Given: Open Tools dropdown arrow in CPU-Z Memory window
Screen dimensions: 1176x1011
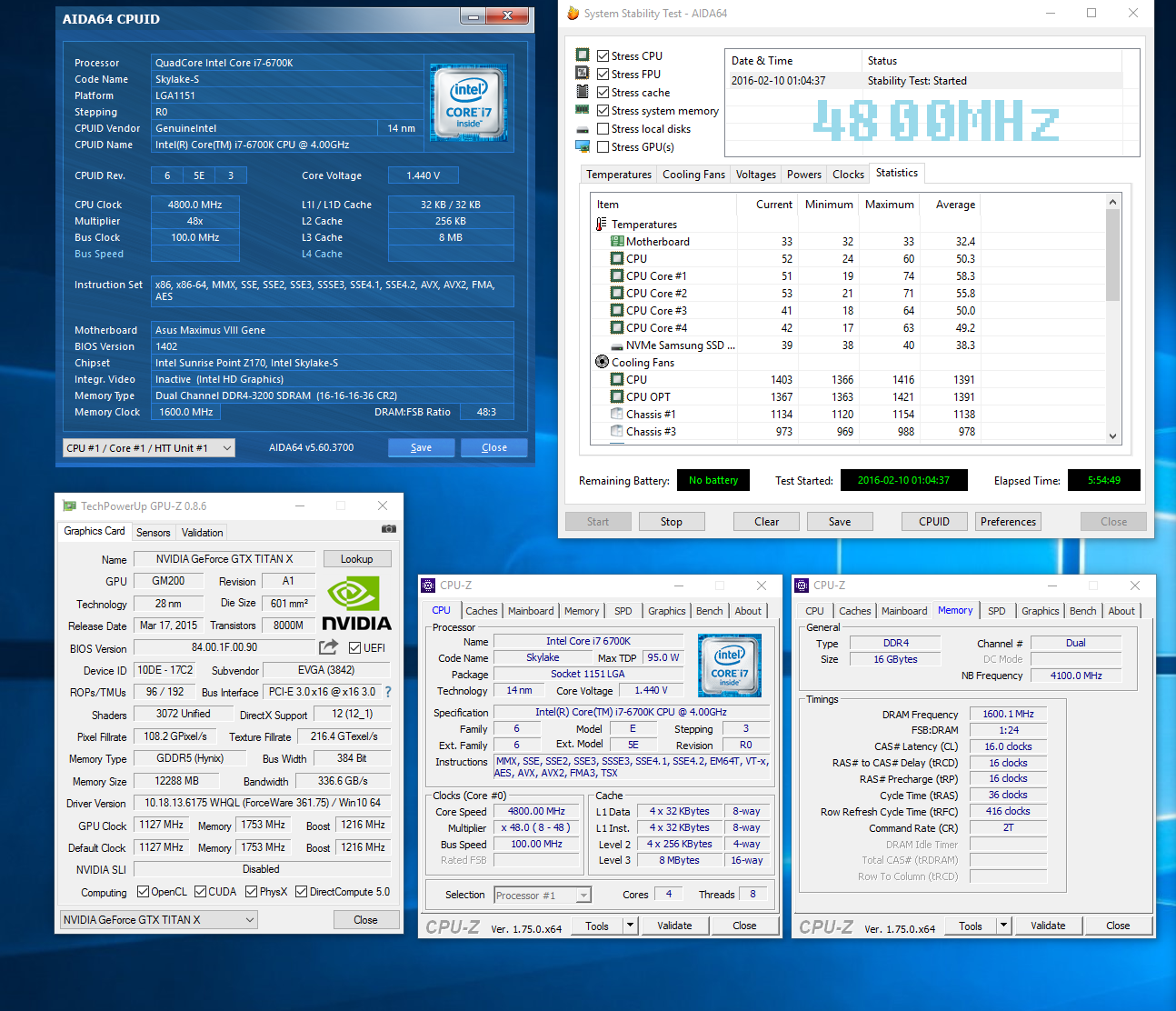Looking at the screenshot, I should coord(1004,926).
